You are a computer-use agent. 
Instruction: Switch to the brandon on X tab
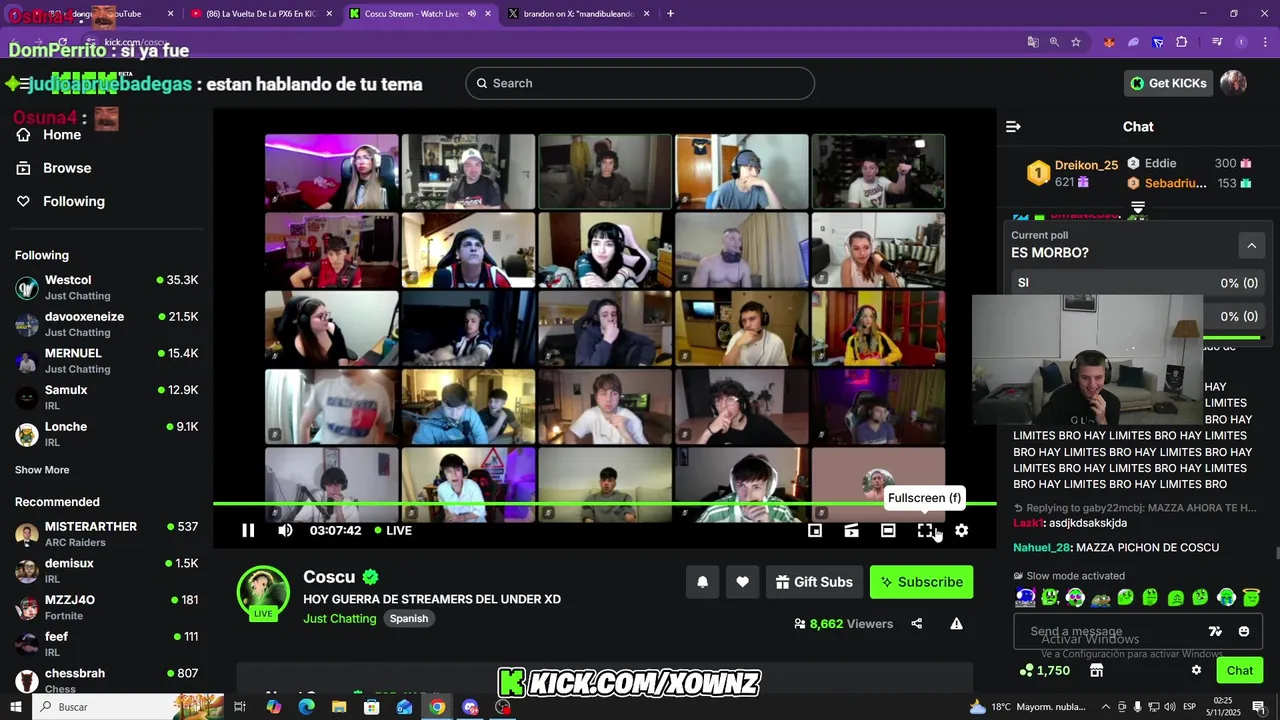pos(579,14)
